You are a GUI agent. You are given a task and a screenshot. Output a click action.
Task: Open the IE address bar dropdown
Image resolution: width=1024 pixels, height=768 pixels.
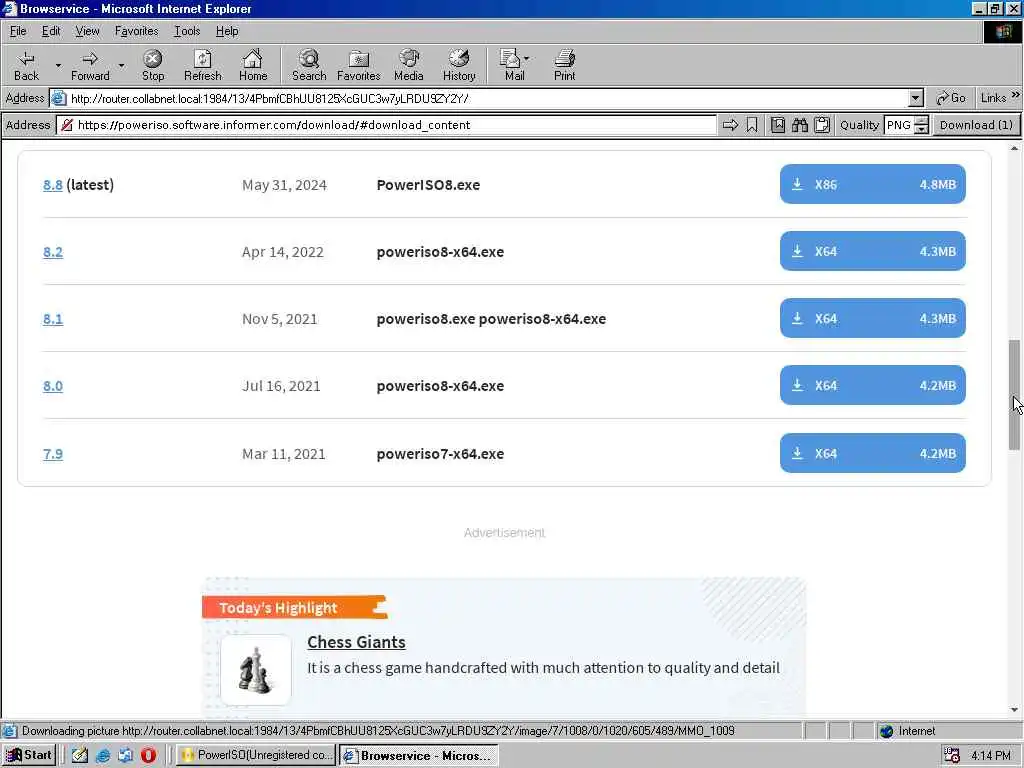pyautogui.click(x=916, y=98)
